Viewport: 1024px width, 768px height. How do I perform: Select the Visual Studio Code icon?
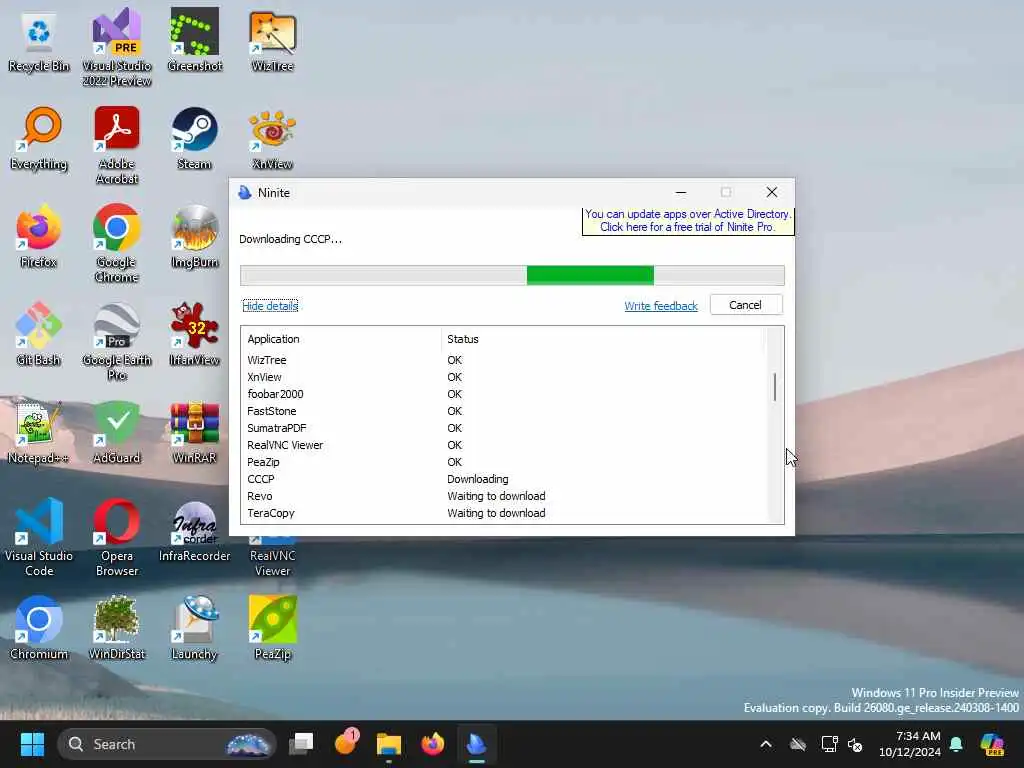click(39, 537)
